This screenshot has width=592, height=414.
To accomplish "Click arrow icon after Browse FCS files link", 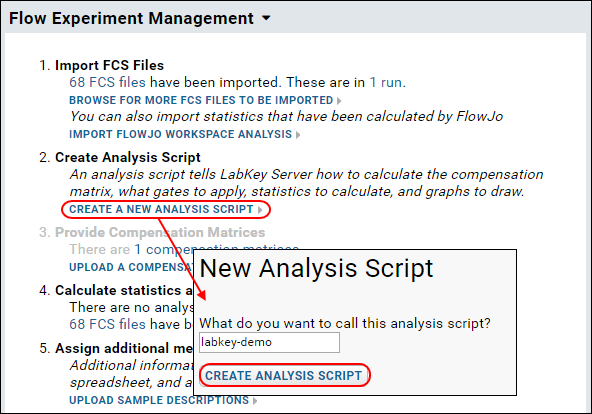I will coord(339,101).
